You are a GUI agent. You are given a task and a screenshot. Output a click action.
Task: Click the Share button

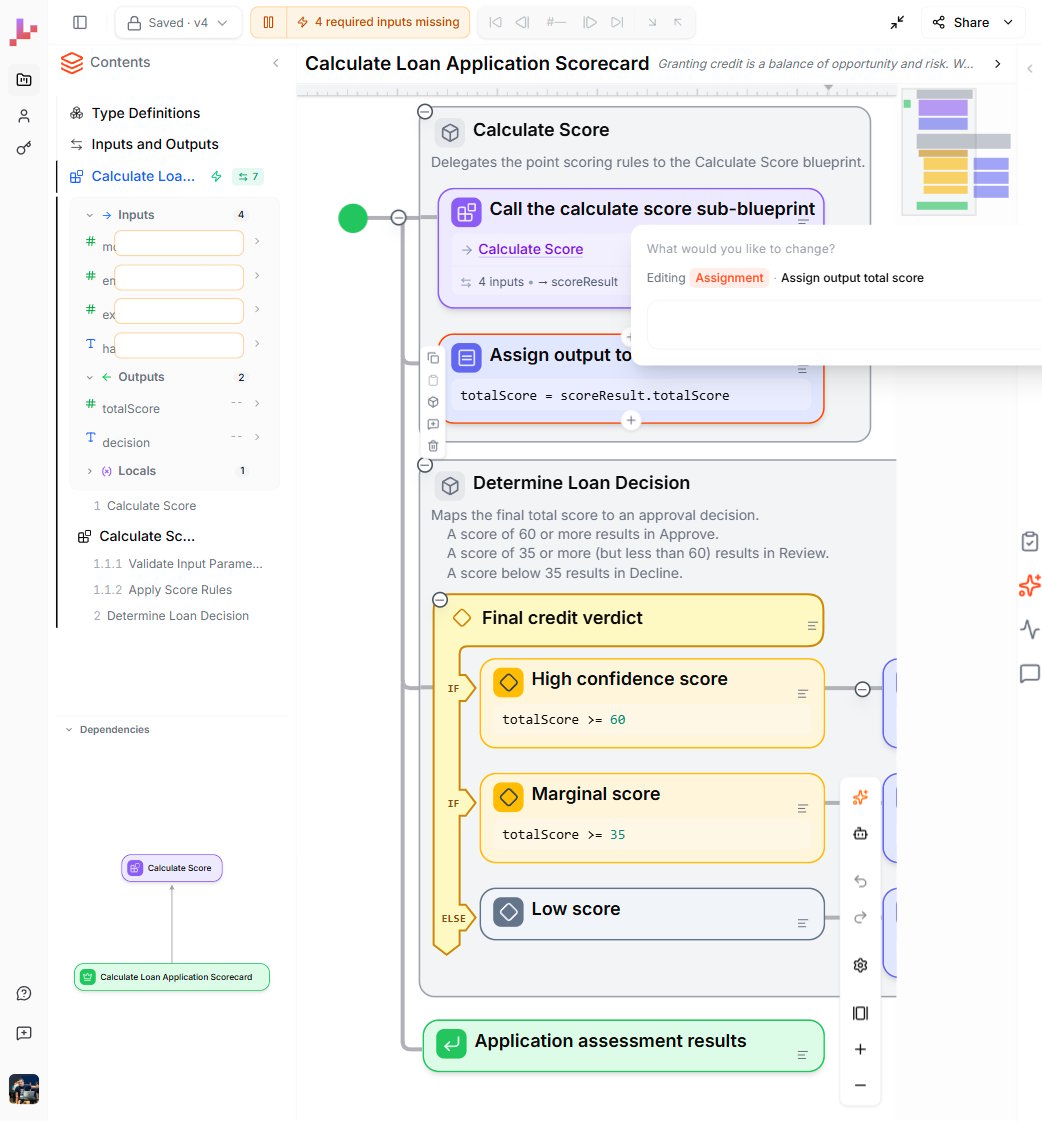(x=960, y=22)
